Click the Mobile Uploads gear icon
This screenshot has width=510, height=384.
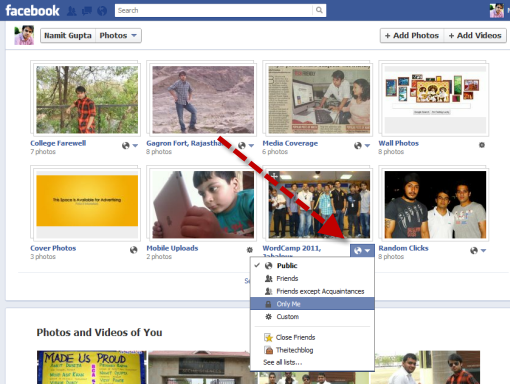click(249, 250)
